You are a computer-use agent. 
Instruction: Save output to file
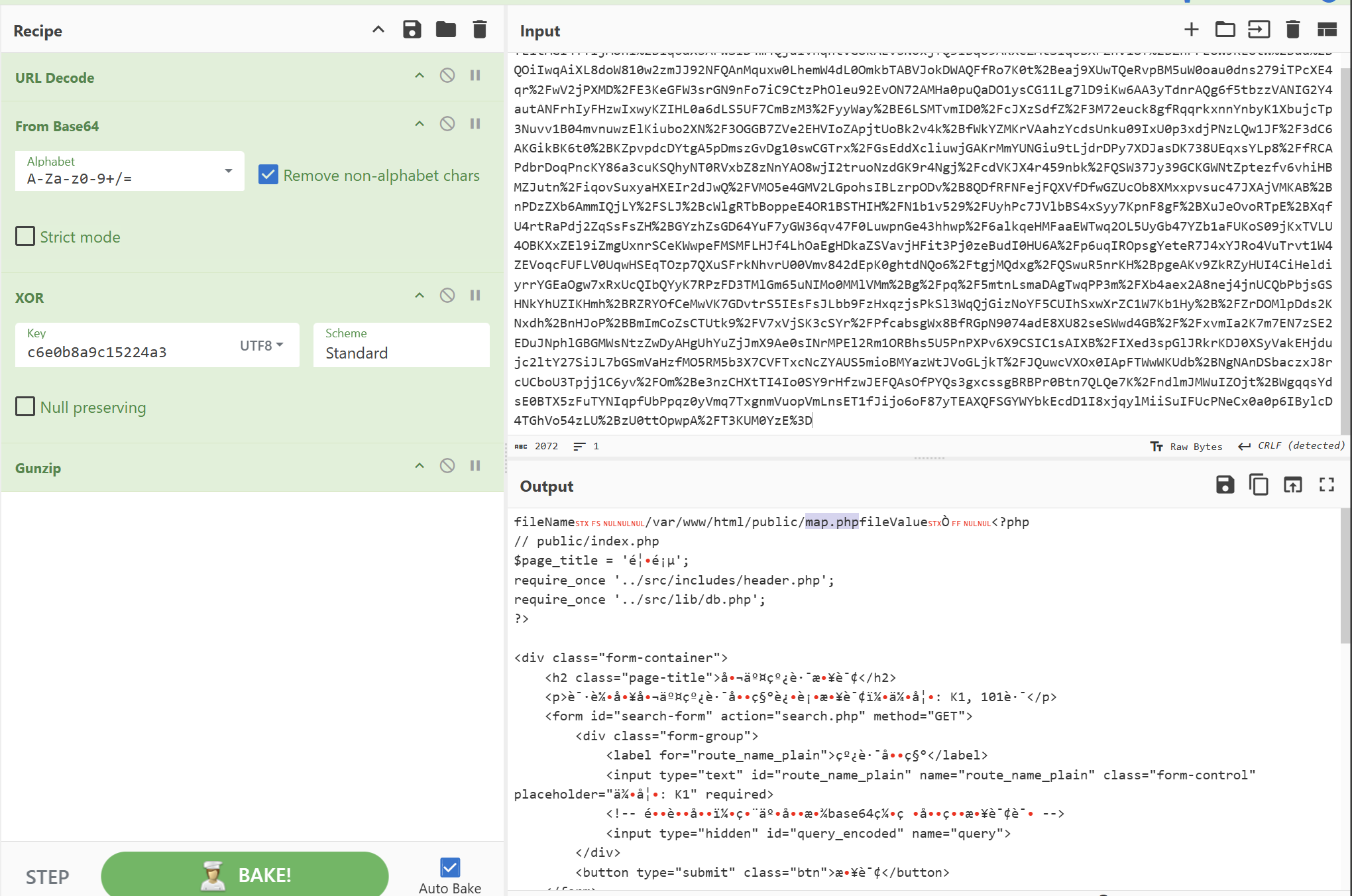(1225, 484)
